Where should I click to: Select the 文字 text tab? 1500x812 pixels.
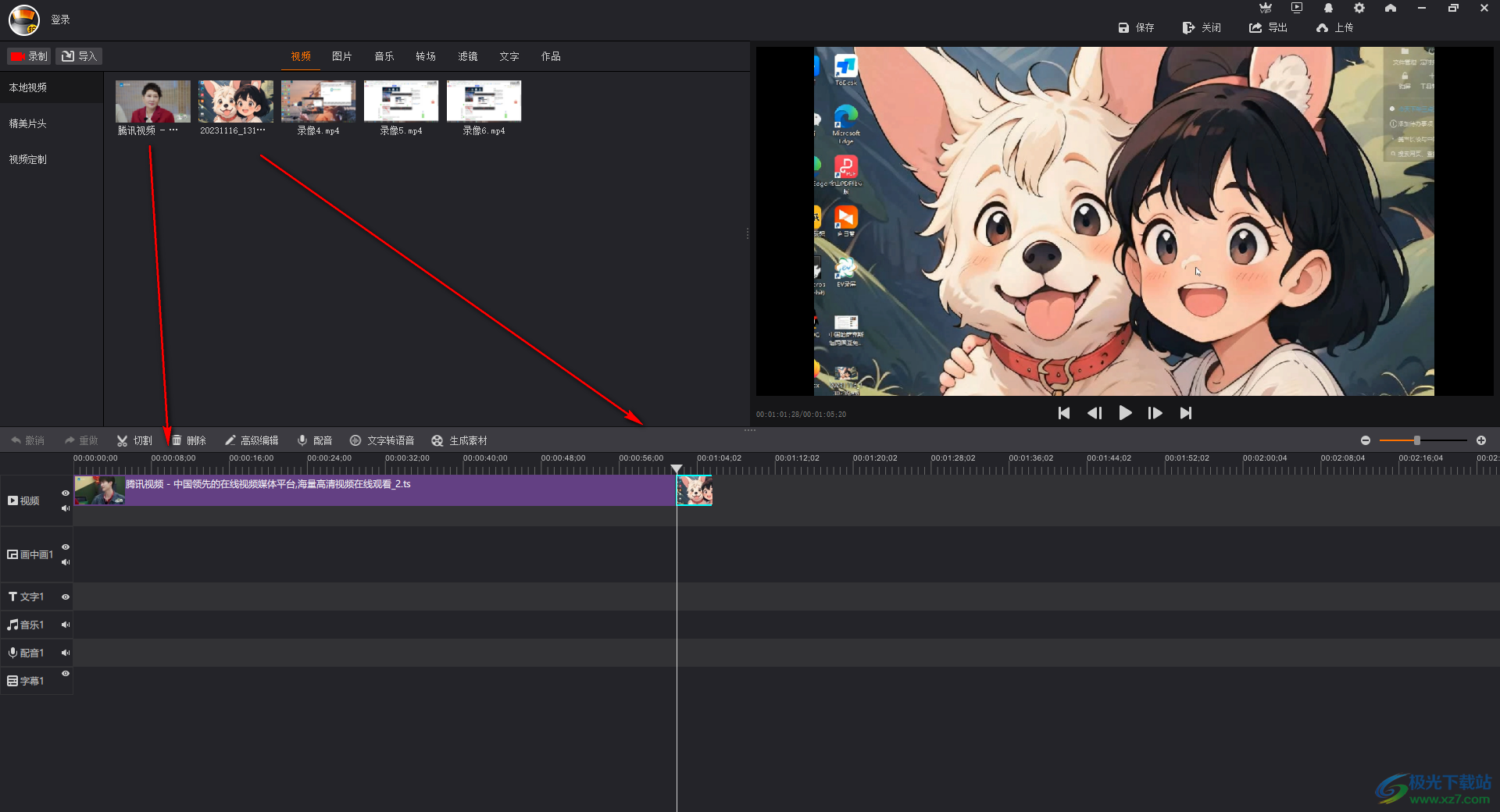click(x=509, y=56)
